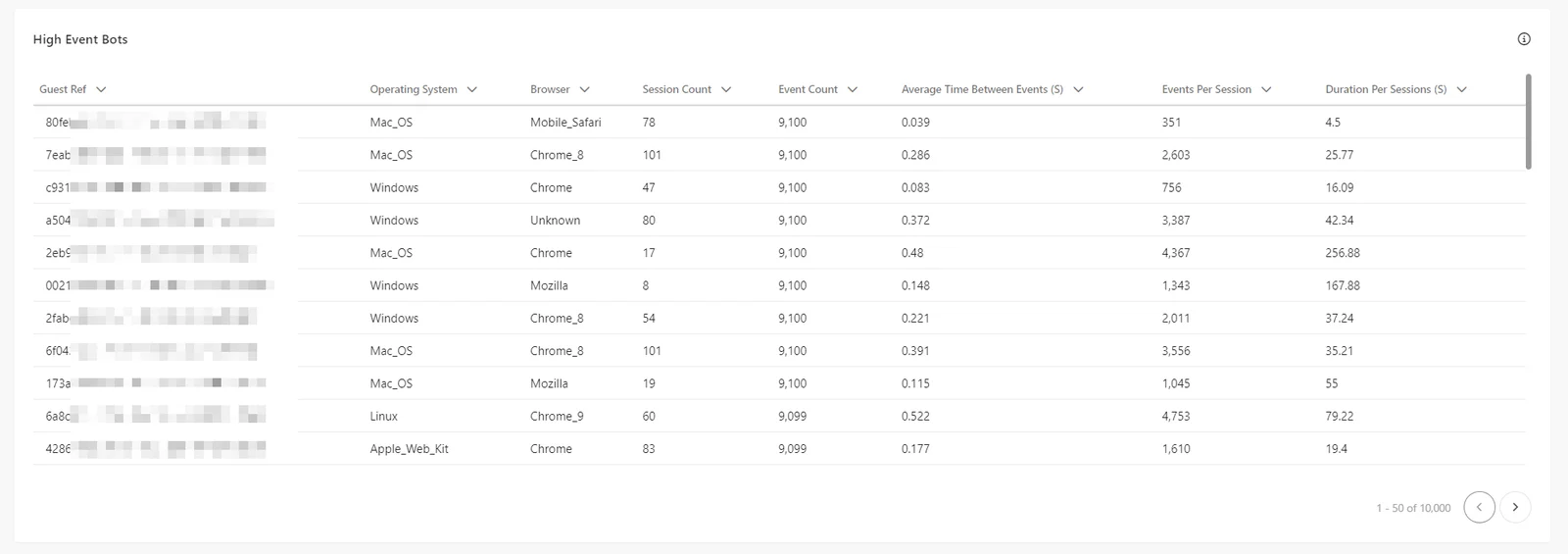The height and width of the screenshot is (554, 1568).
Task: Select guest ref starting with 2eb9
Action: (x=151, y=253)
